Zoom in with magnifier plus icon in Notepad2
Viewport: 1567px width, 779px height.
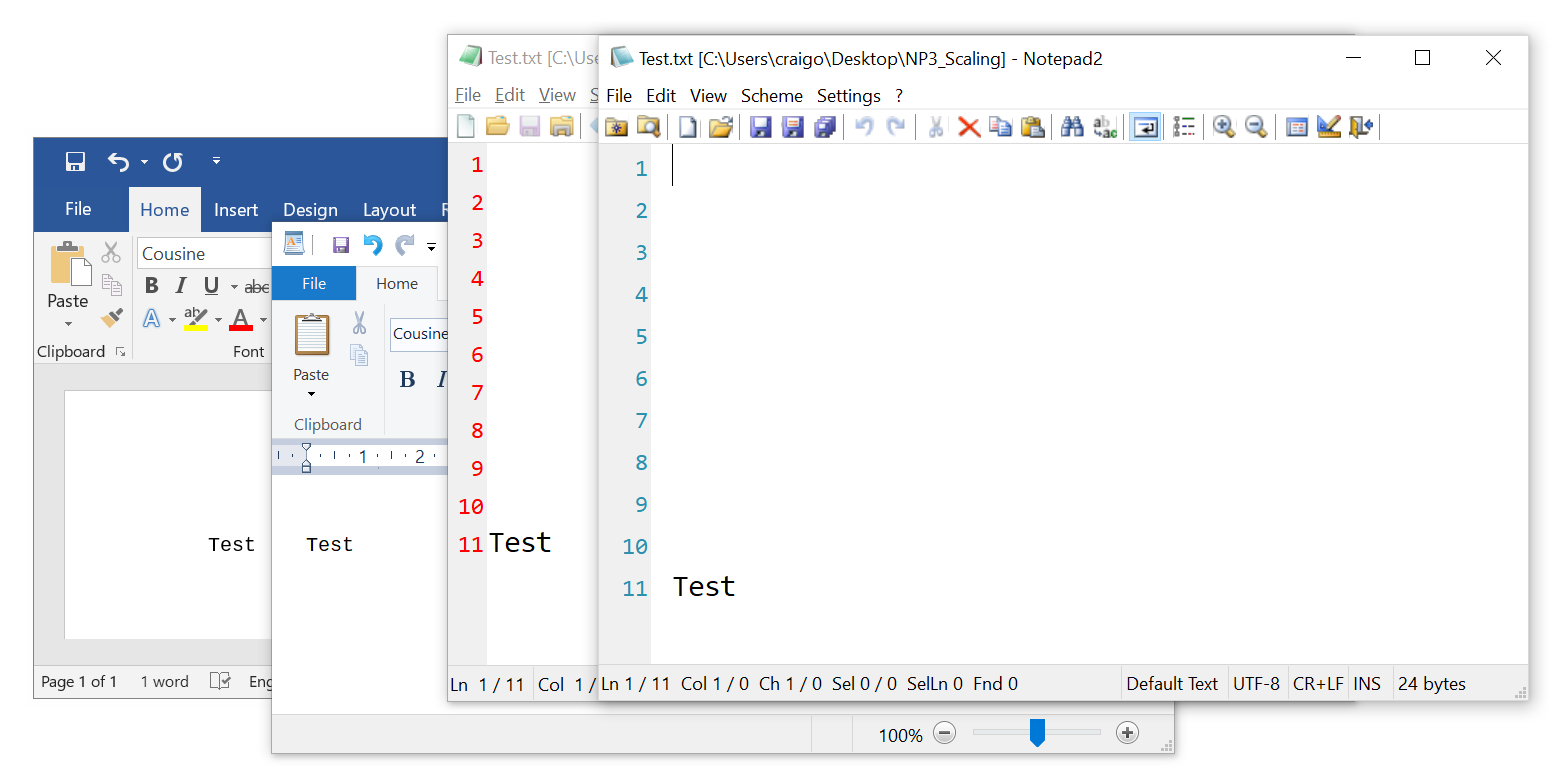pyautogui.click(x=1224, y=127)
